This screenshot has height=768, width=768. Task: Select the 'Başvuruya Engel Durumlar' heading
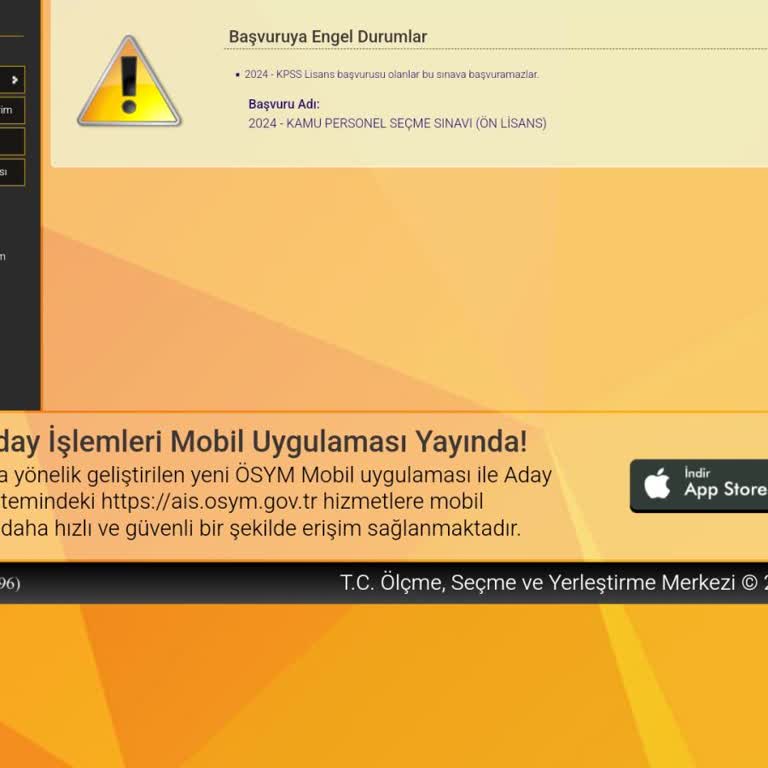pos(328,37)
